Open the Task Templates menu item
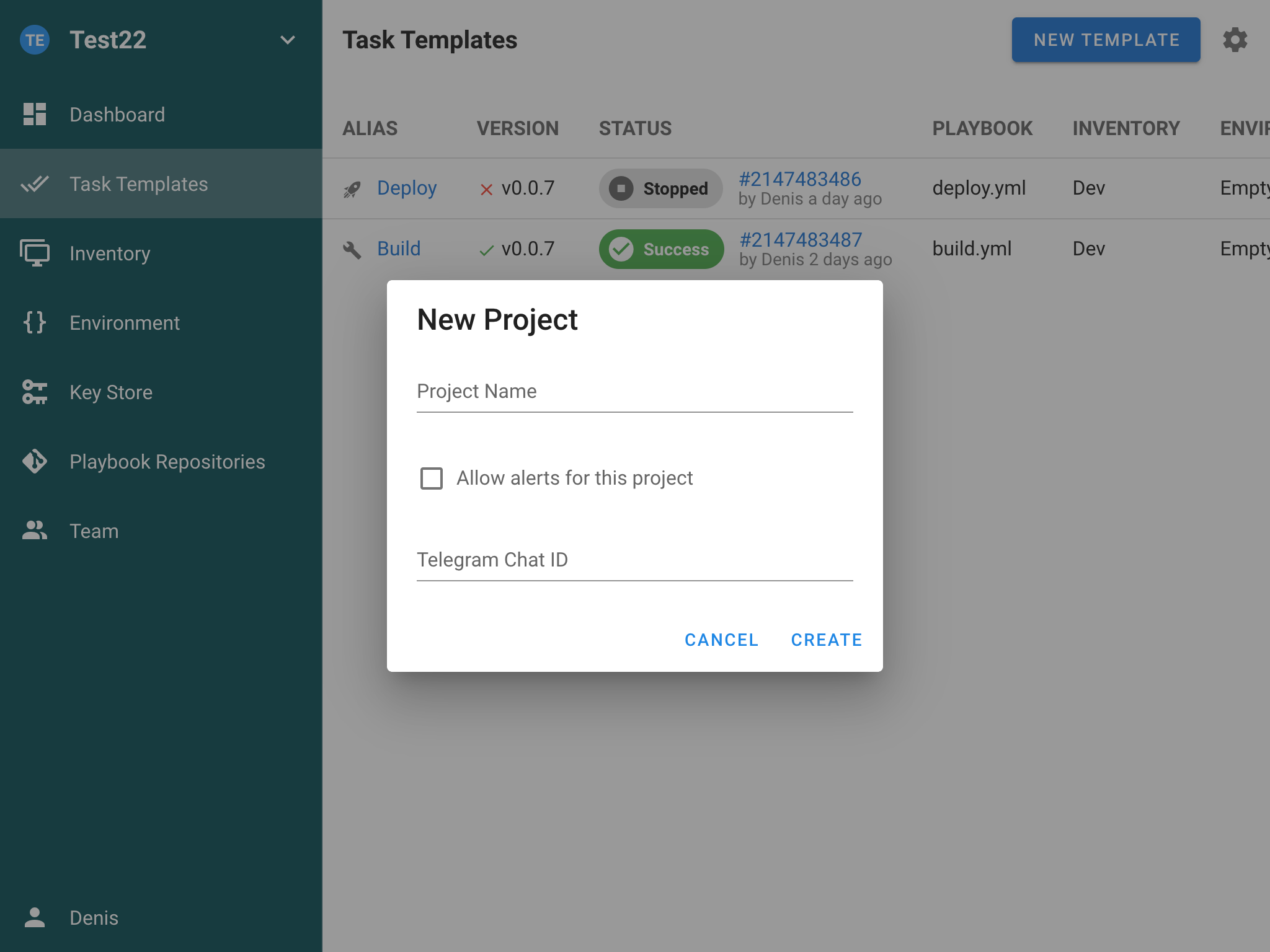 [139, 184]
